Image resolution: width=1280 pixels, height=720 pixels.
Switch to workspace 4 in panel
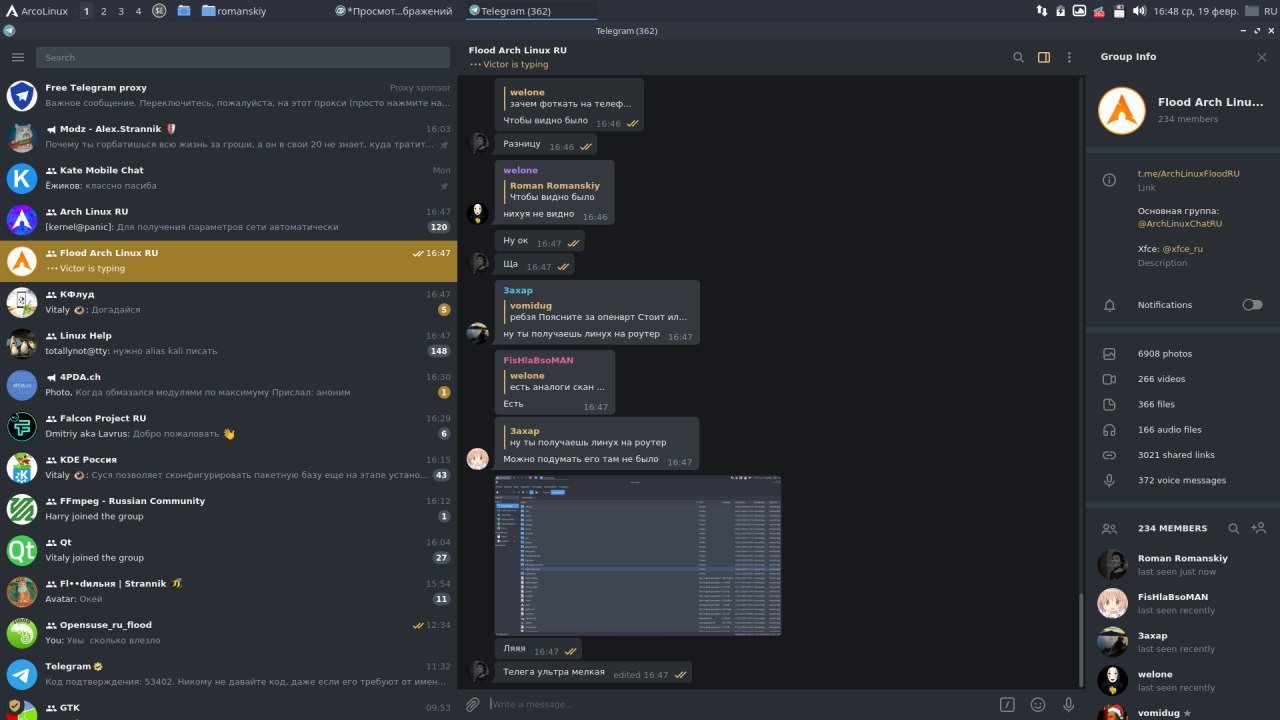click(x=139, y=11)
